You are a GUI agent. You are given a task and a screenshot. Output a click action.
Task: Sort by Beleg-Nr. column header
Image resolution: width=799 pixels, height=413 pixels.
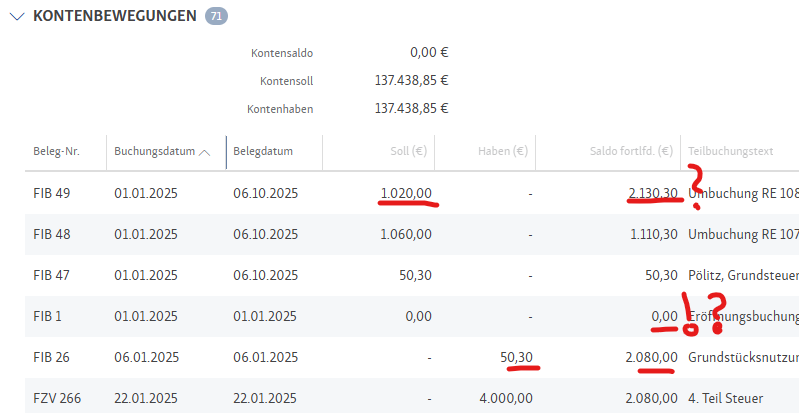point(55,152)
